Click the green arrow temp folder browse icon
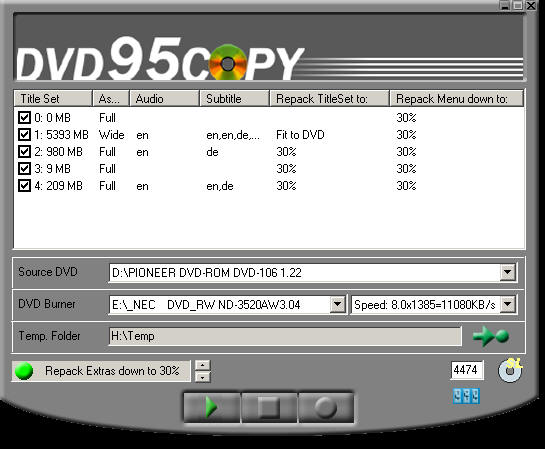Image resolution: width=545 pixels, height=449 pixels. (491, 336)
